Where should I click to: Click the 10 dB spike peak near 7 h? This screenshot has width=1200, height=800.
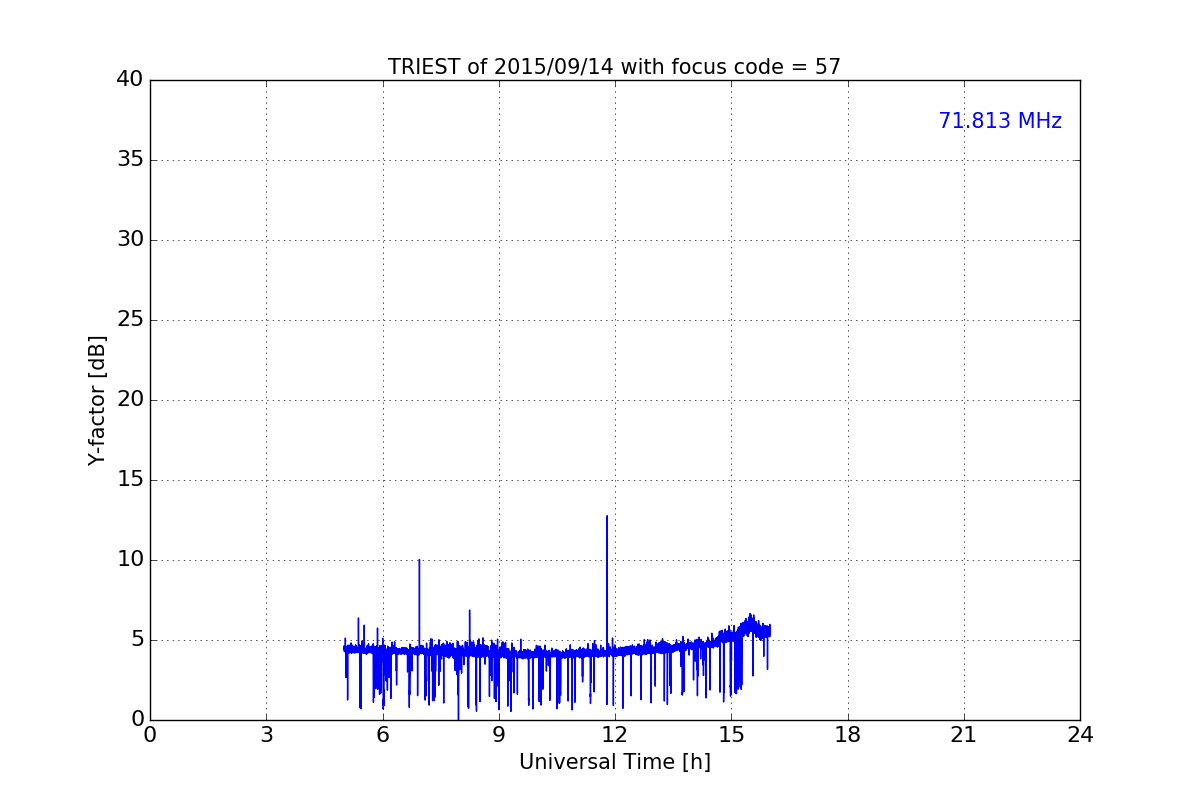[x=419, y=560]
